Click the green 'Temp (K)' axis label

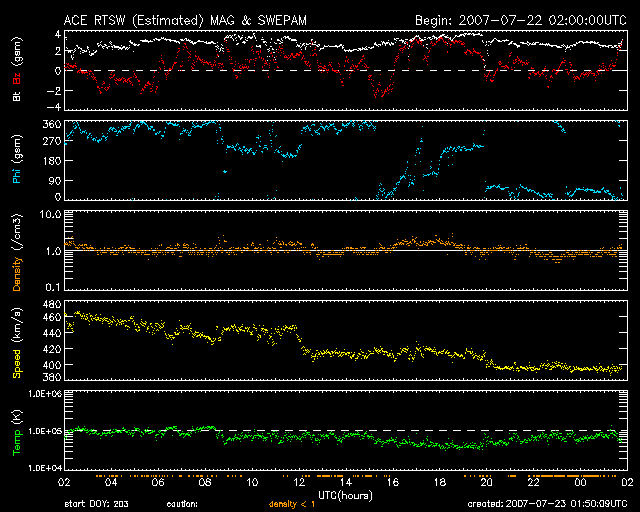pos(17,432)
